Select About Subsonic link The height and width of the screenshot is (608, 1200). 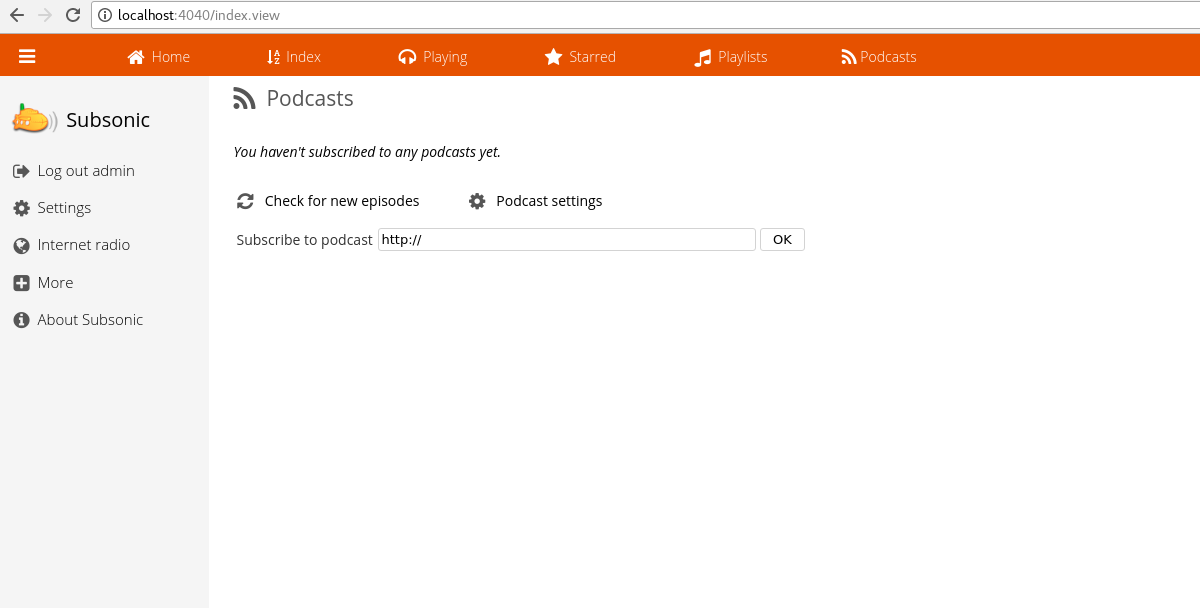[x=90, y=320]
